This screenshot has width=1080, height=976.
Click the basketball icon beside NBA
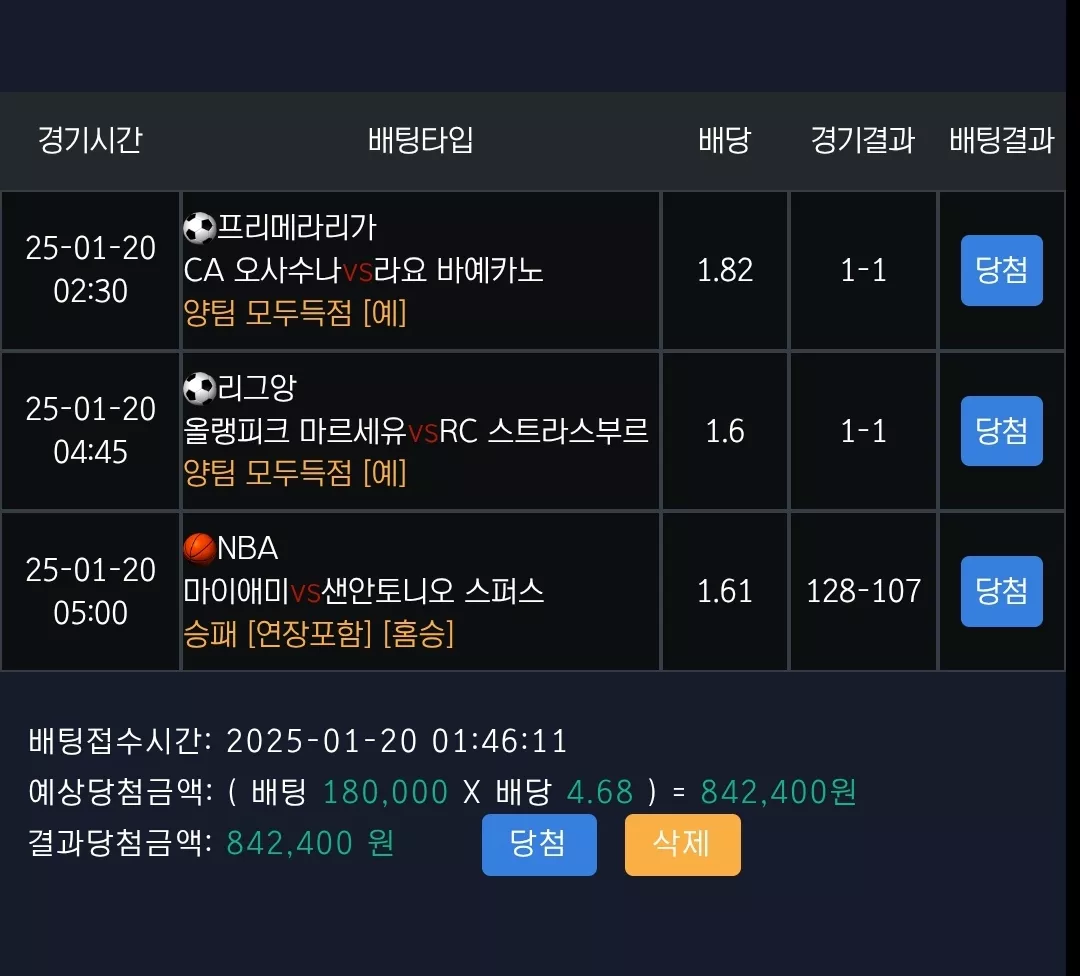(200, 549)
